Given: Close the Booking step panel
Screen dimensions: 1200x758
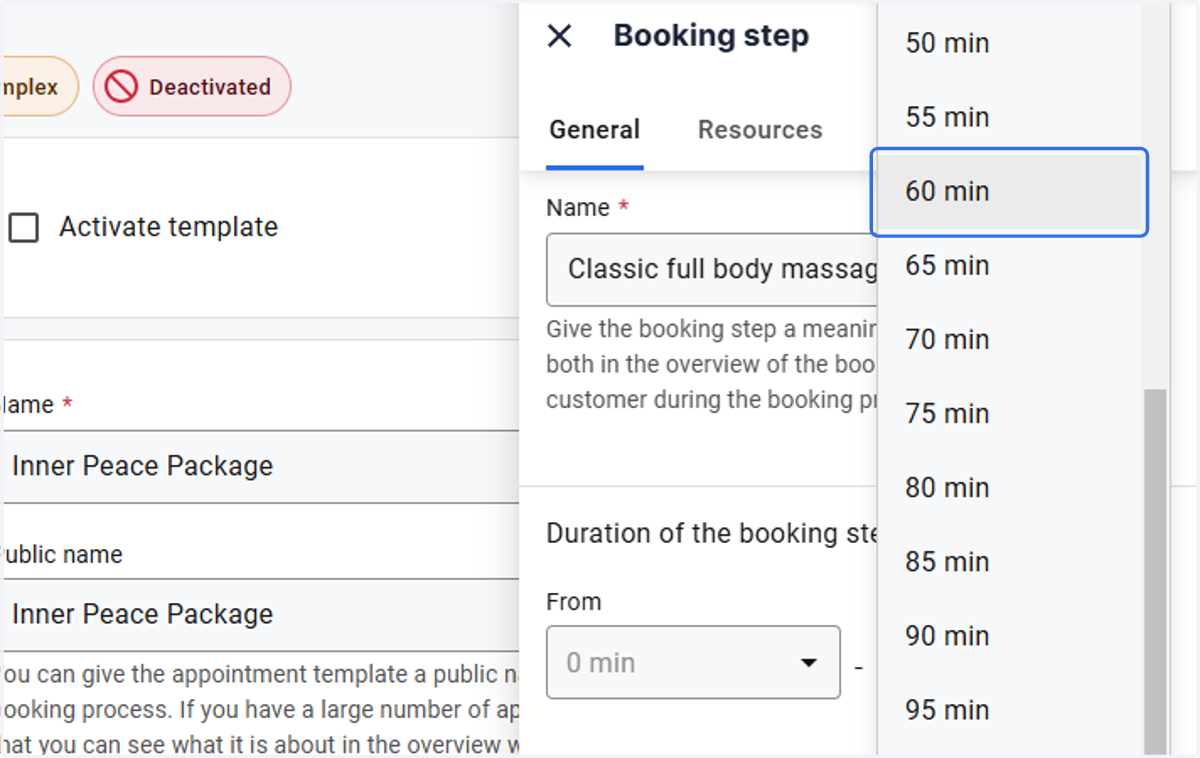Looking at the screenshot, I should tap(560, 36).
